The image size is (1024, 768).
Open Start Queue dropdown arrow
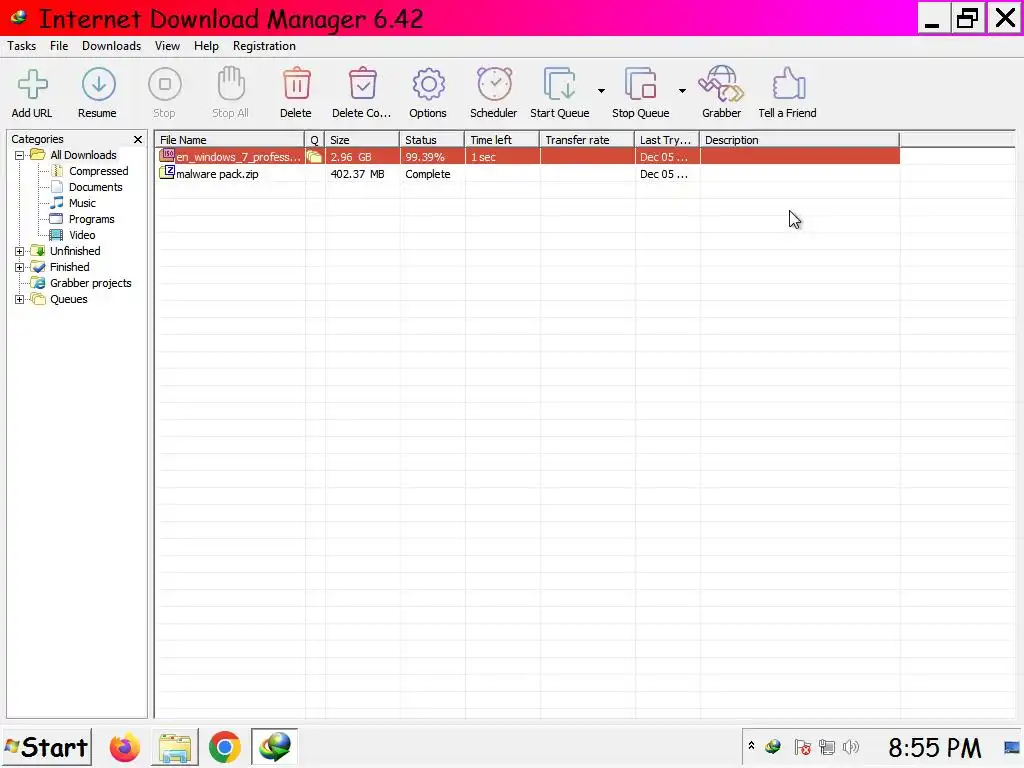[601, 91]
